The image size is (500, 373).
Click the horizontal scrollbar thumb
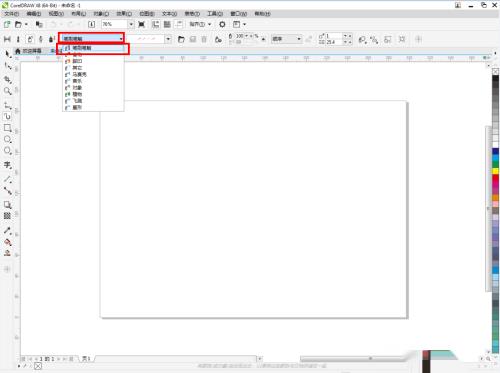click(x=353, y=359)
